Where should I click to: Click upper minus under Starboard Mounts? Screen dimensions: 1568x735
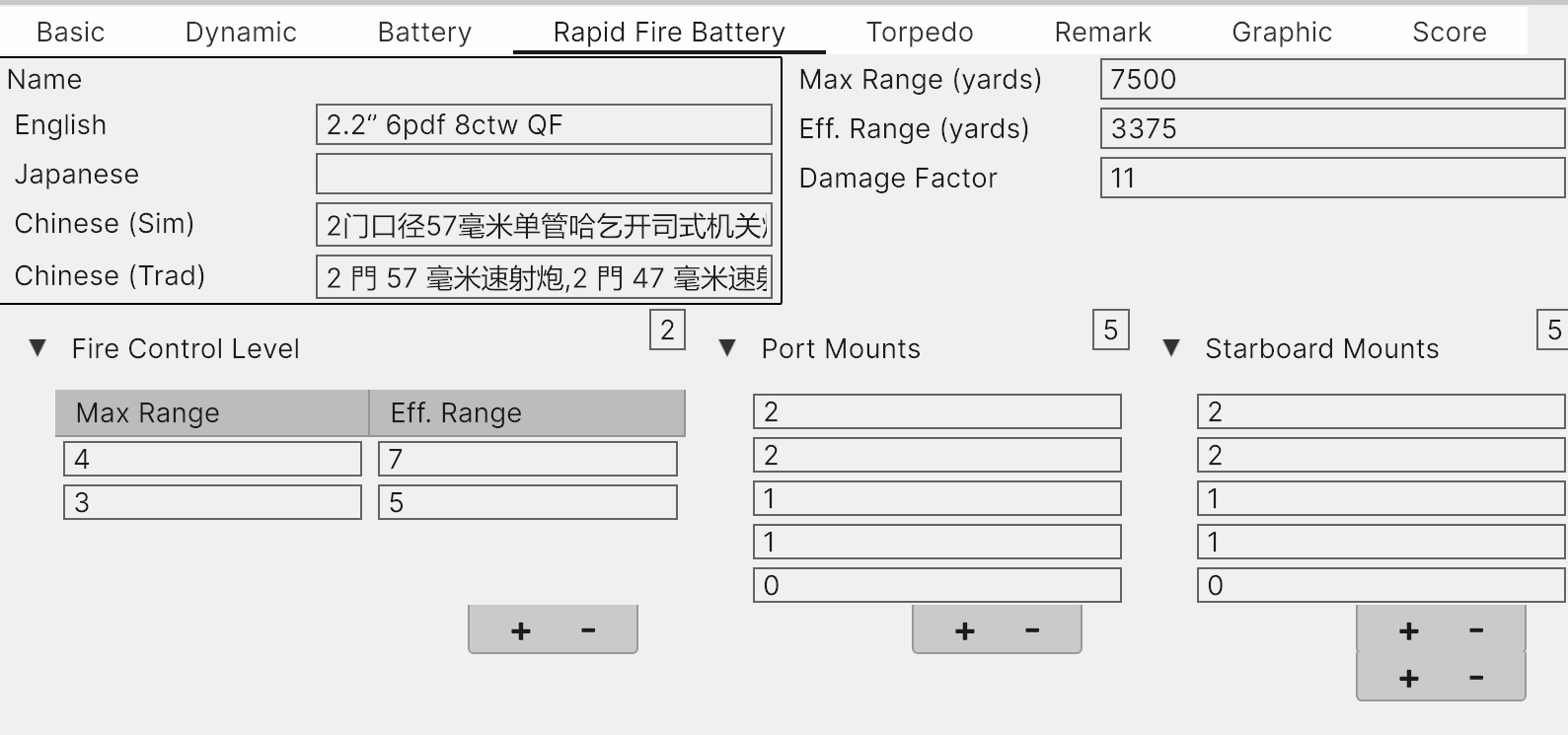pos(1476,631)
